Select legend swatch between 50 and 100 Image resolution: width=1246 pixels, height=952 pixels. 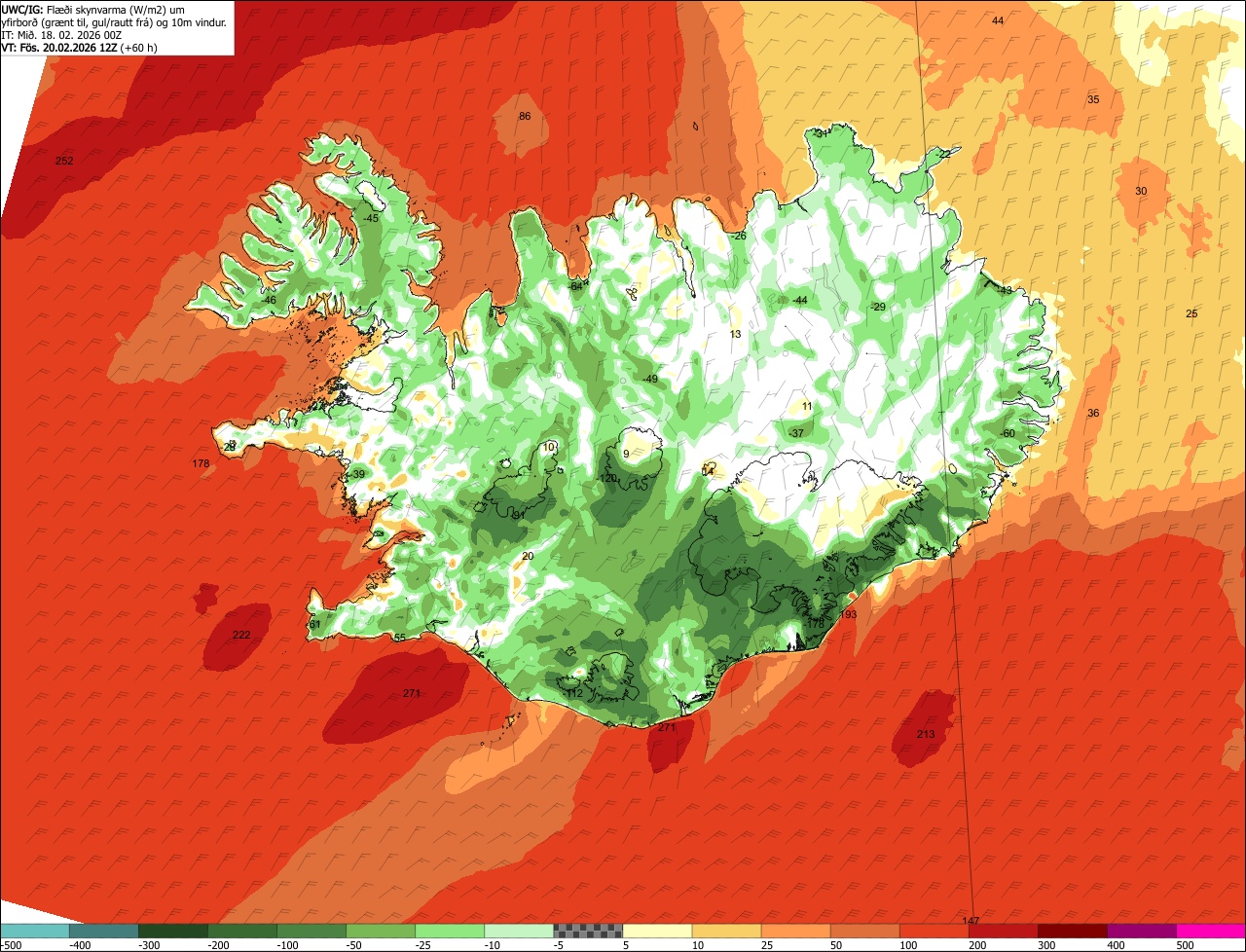864,931
